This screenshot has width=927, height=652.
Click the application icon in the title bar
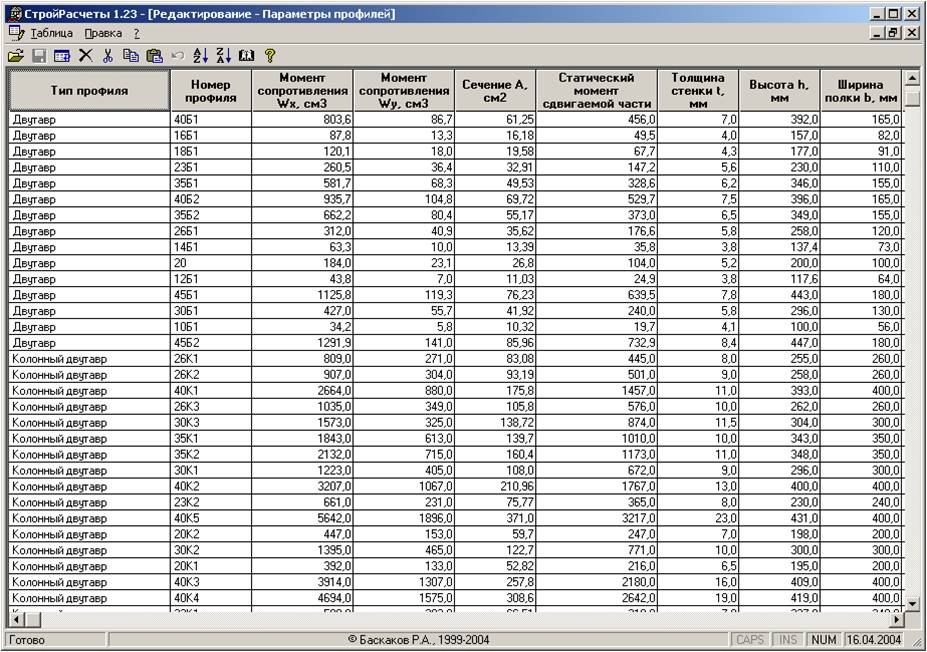click(x=16, y=14)
